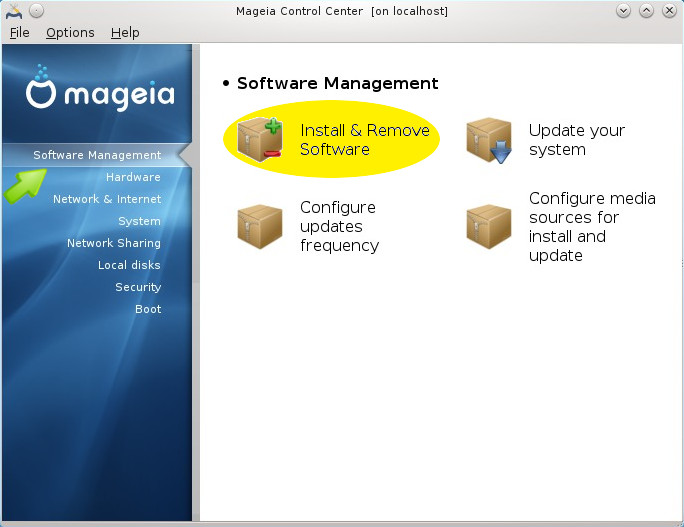
Task: Switch to the Hardware section
Action: click(133, 177)
